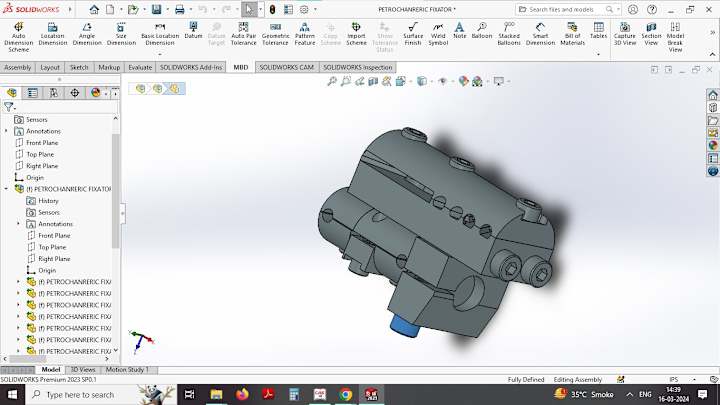Click the Datum tool
Viewport: 720px width, 405px height.
193,30
